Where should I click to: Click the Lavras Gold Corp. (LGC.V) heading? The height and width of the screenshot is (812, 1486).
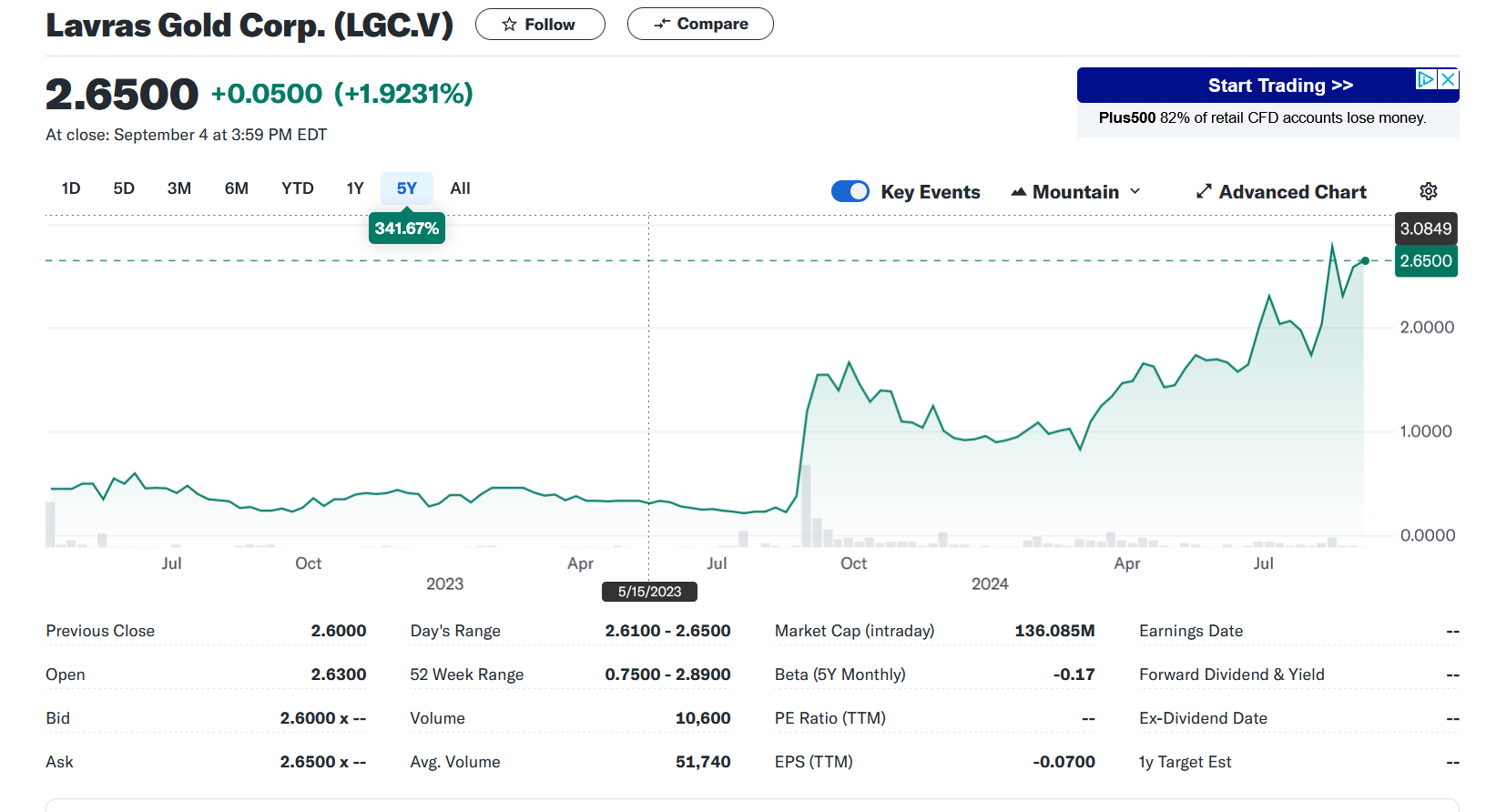[x=249, y=25]
